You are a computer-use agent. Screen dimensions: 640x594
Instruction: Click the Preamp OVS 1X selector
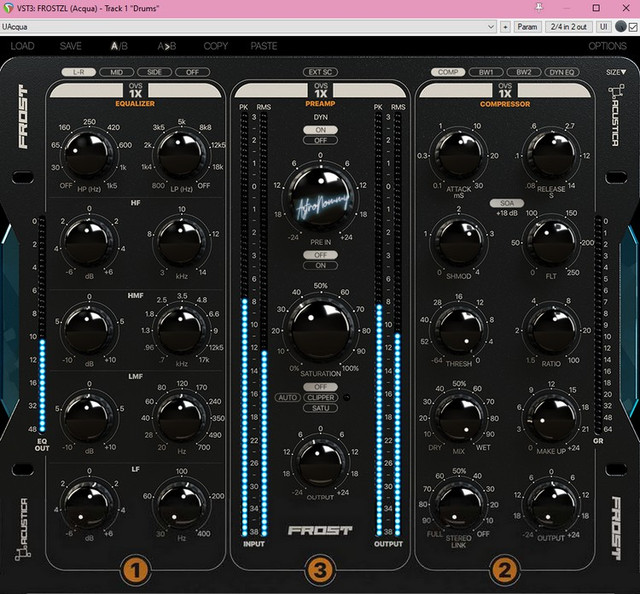[320, 90]
